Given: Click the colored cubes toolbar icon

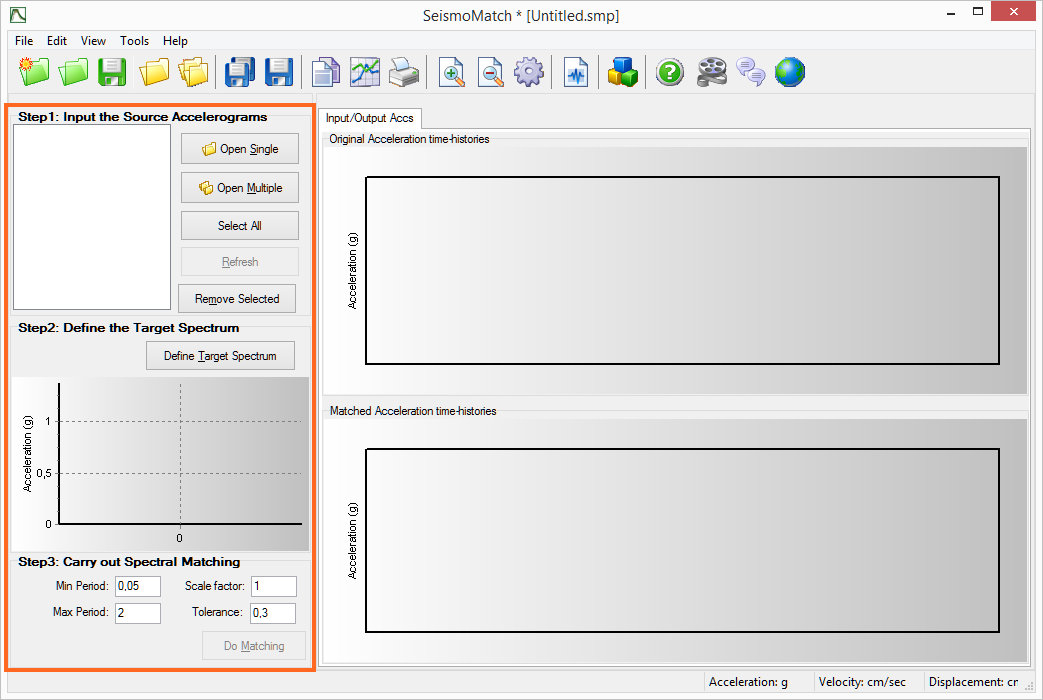Looking at the screenshot, I should (622, 72).
